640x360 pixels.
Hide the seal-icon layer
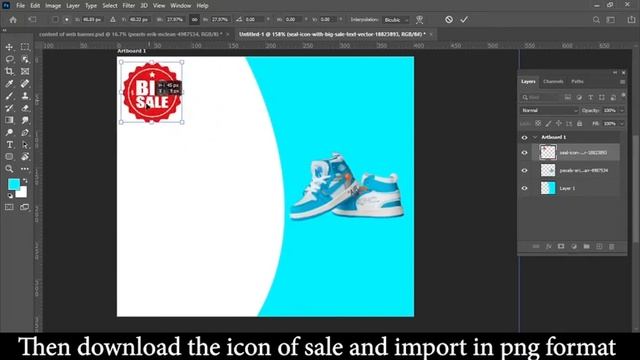pyautogui.click(x=524, y=153)
